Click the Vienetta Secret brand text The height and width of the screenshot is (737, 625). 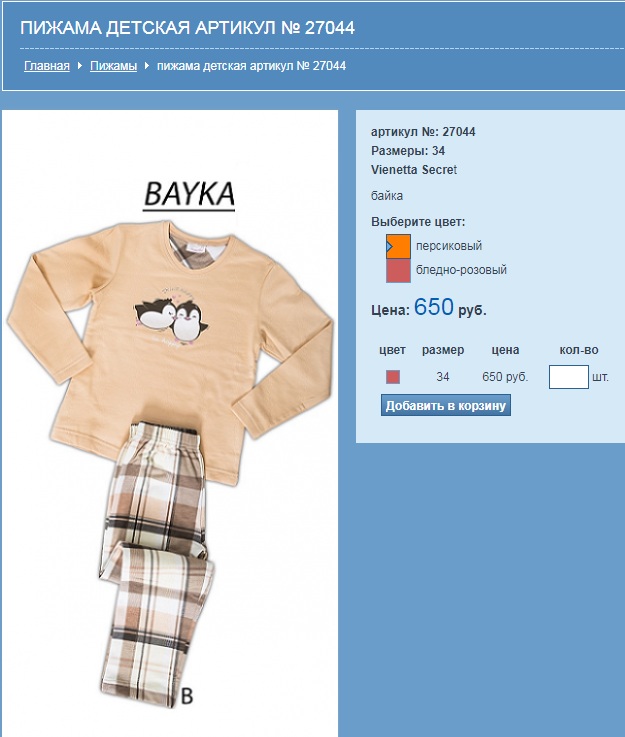[414, 170]
